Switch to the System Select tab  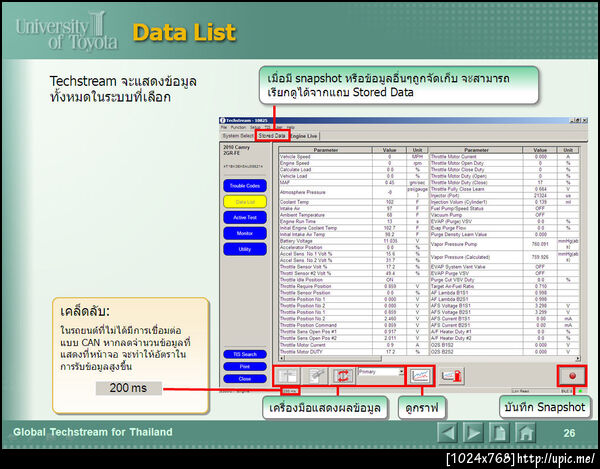(x=238, y=136)
